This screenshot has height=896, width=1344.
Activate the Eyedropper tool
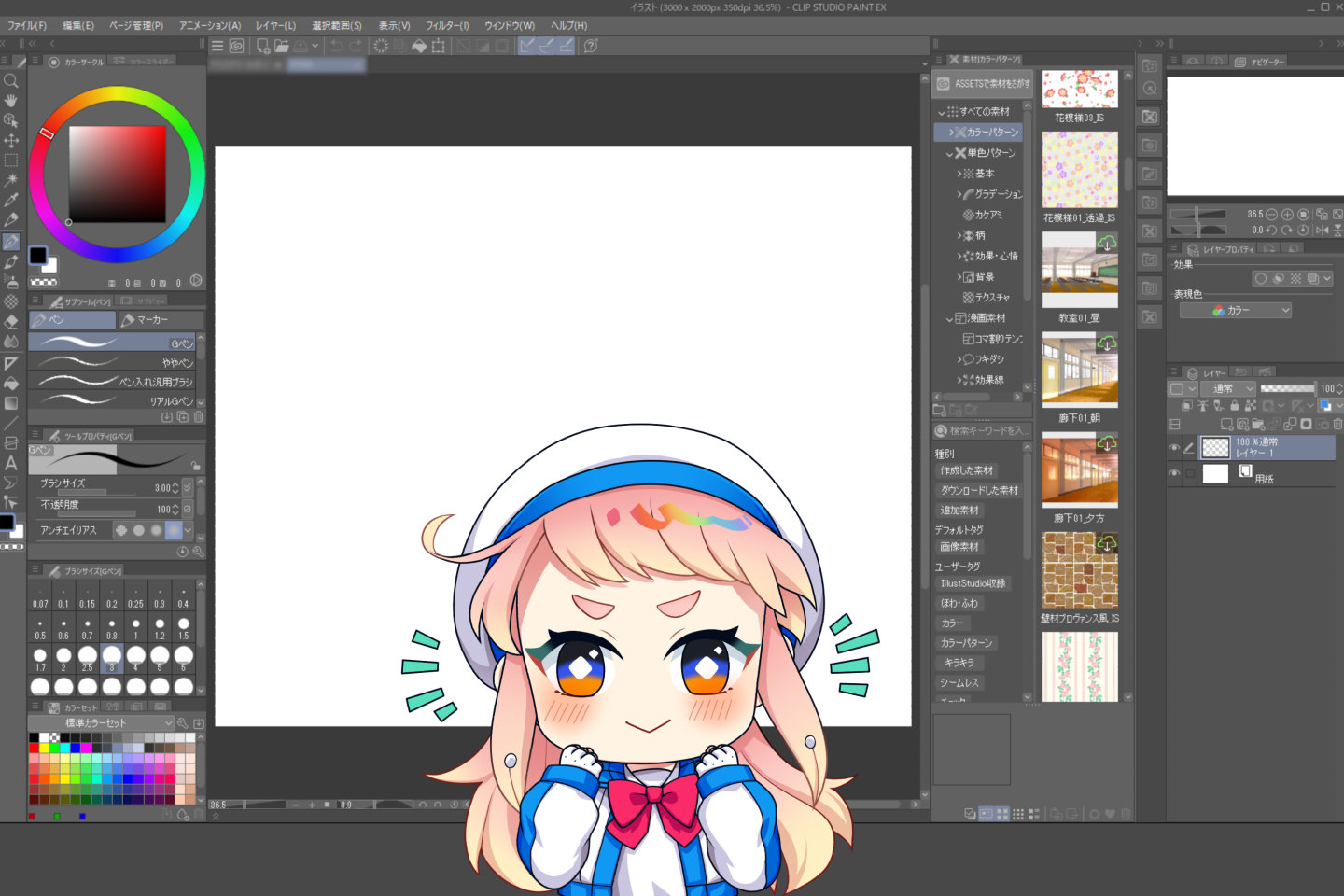coord(11,202)
